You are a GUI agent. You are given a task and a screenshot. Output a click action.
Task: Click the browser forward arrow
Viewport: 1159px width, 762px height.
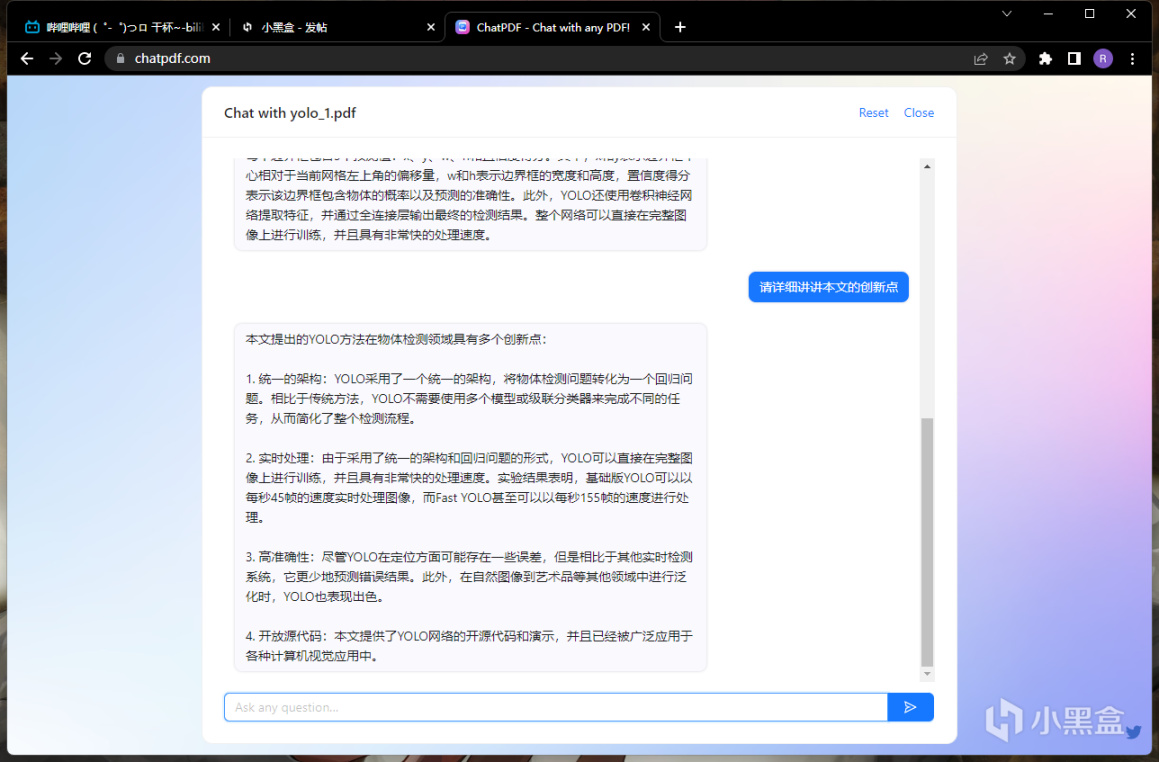point(56,58)
